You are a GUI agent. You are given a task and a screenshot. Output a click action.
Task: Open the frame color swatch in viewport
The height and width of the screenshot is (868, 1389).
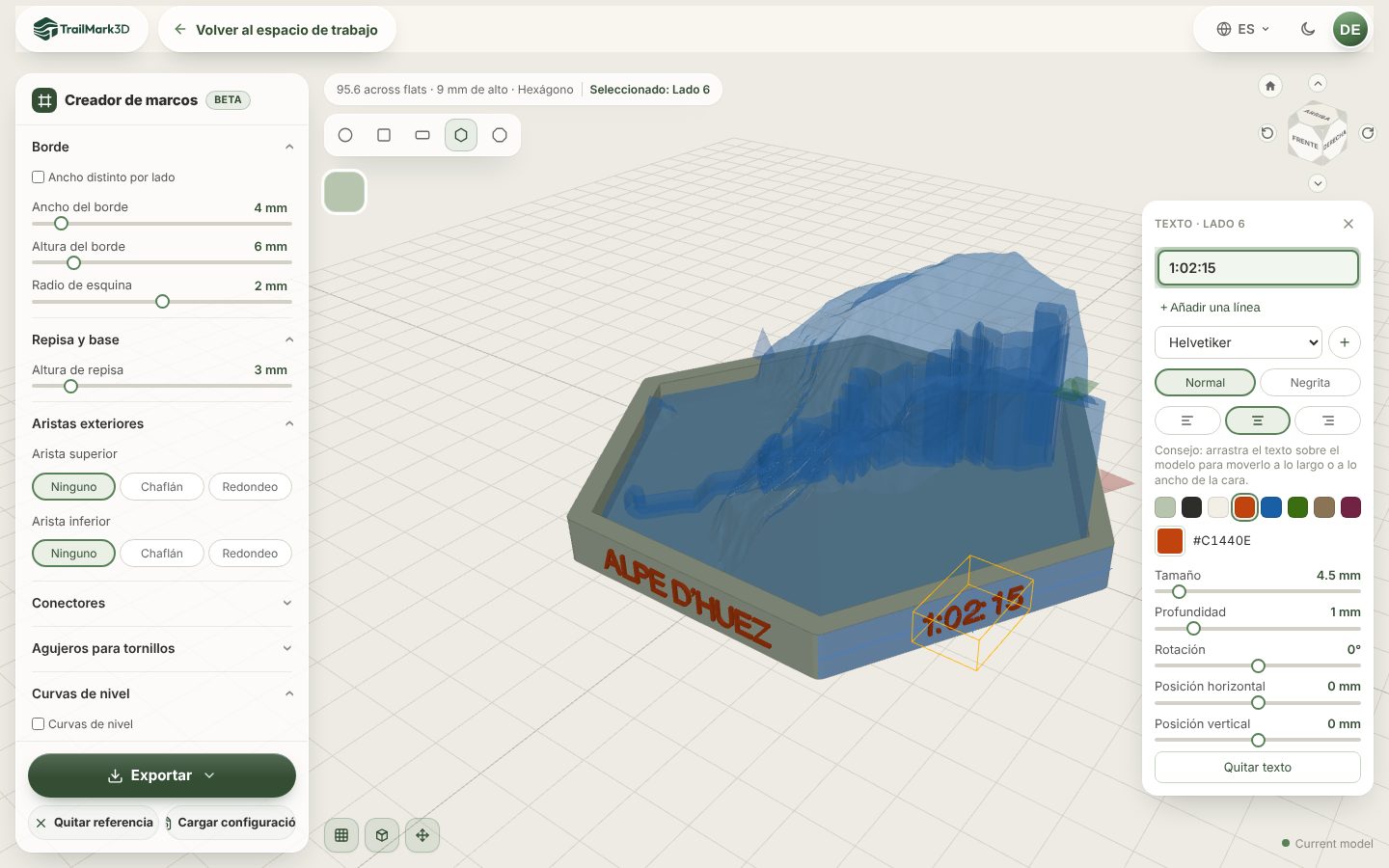click(x=344, y=192)
